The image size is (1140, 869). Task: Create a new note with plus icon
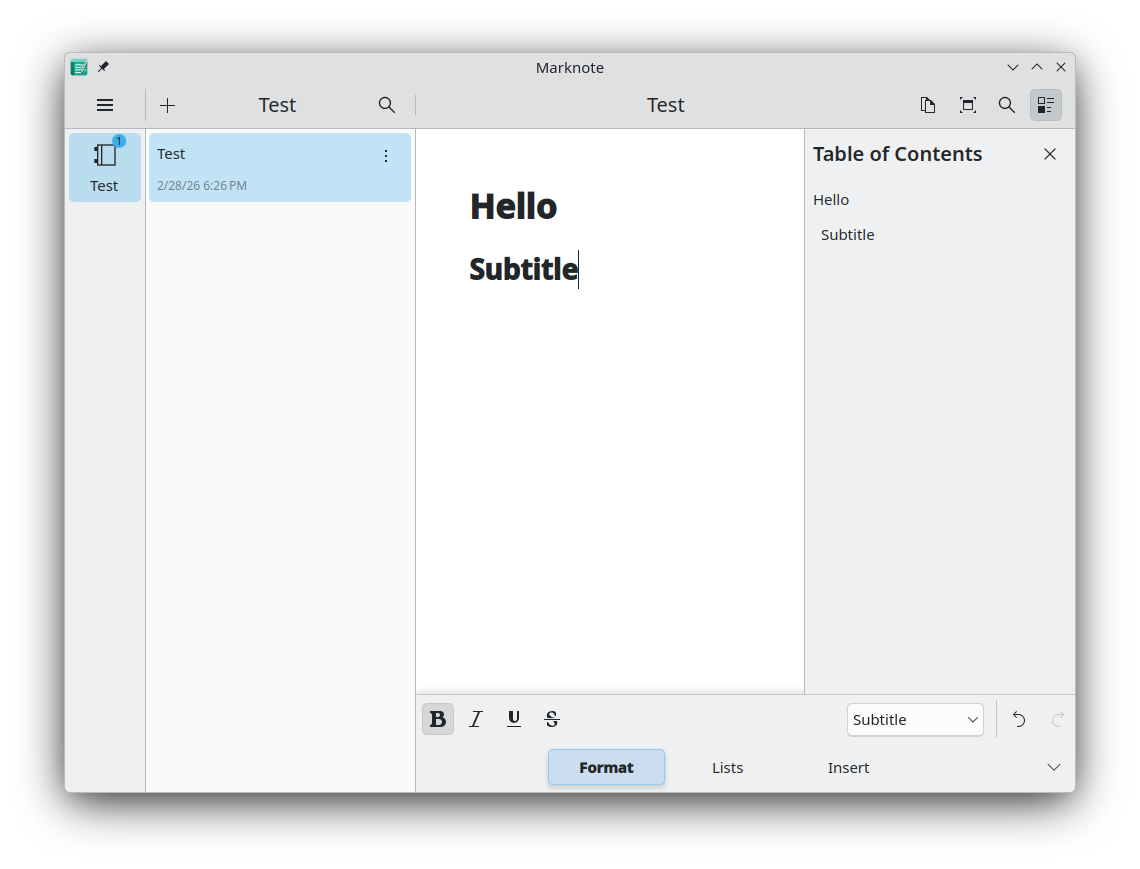point(168,105)
